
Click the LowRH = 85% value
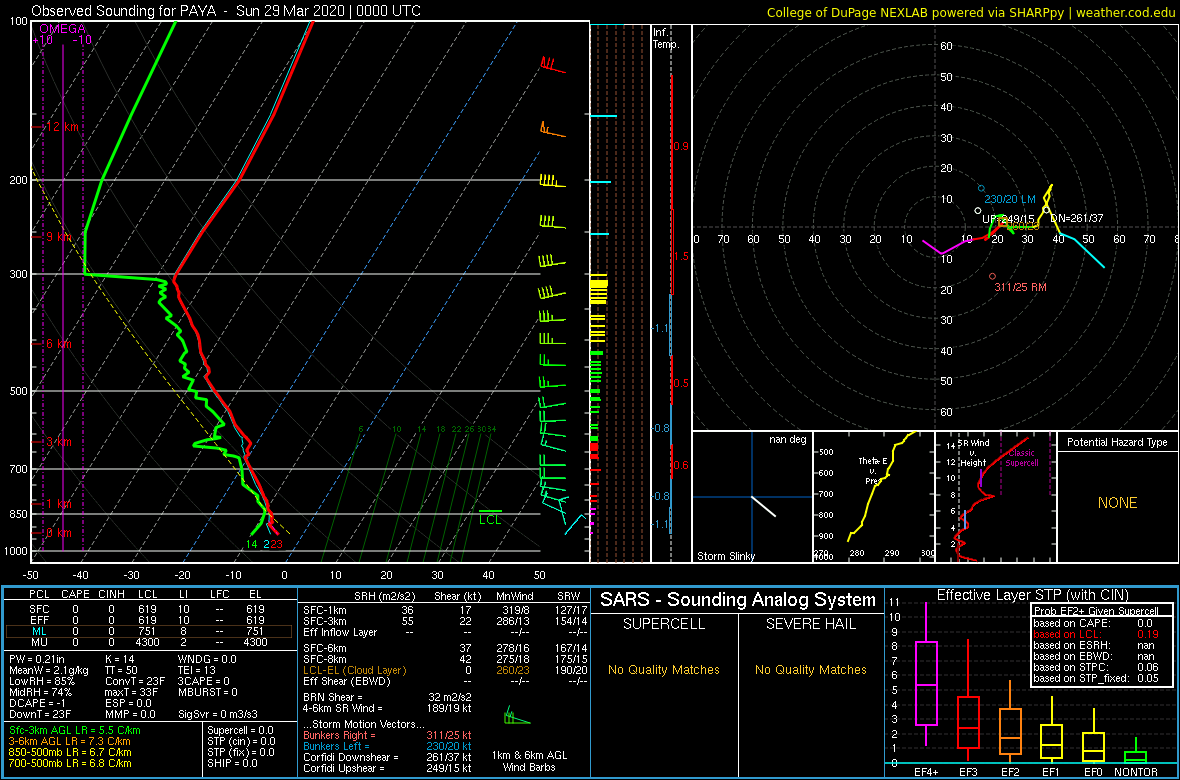tap(40, 683)
